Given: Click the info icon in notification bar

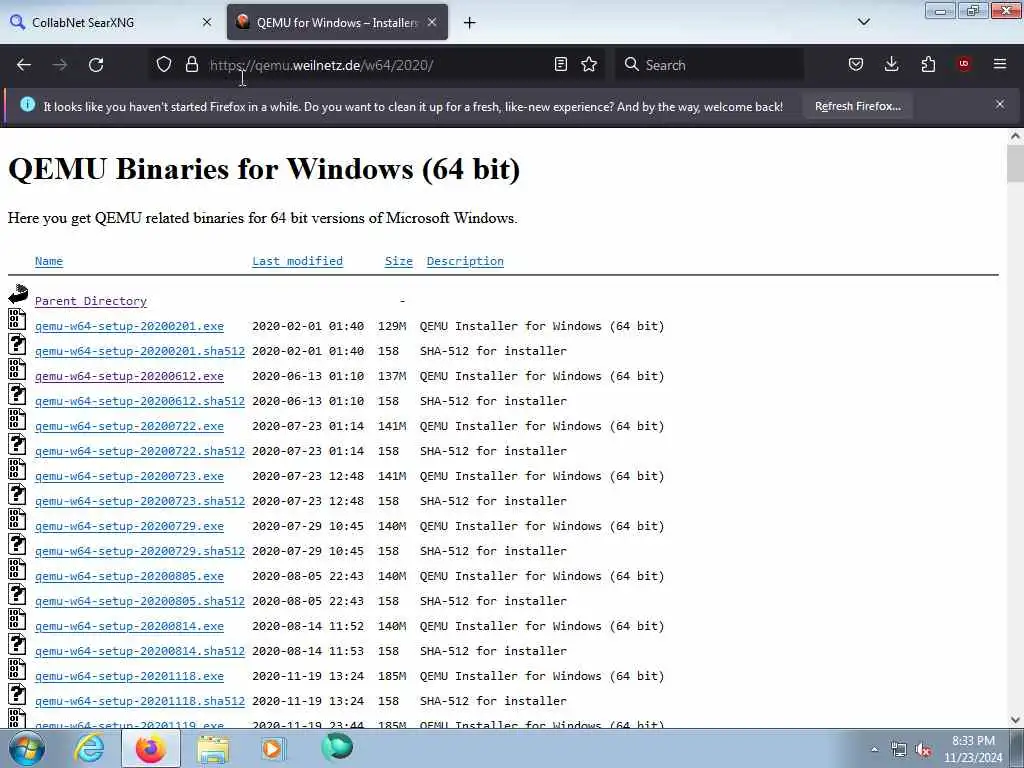Looking at the screenshot, I should point(27,104).
